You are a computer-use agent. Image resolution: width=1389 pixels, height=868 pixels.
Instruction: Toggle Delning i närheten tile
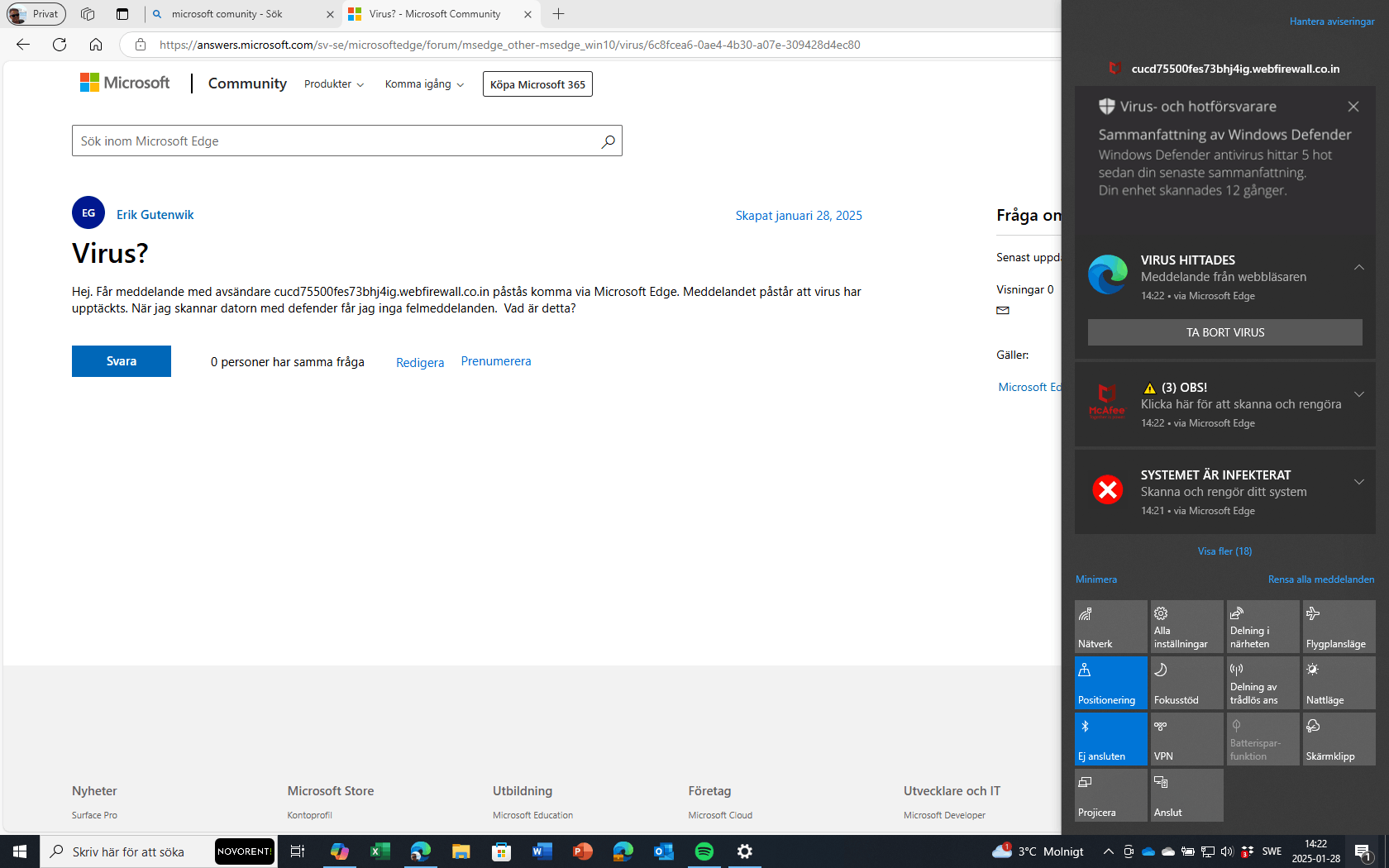pos(1263,627)
